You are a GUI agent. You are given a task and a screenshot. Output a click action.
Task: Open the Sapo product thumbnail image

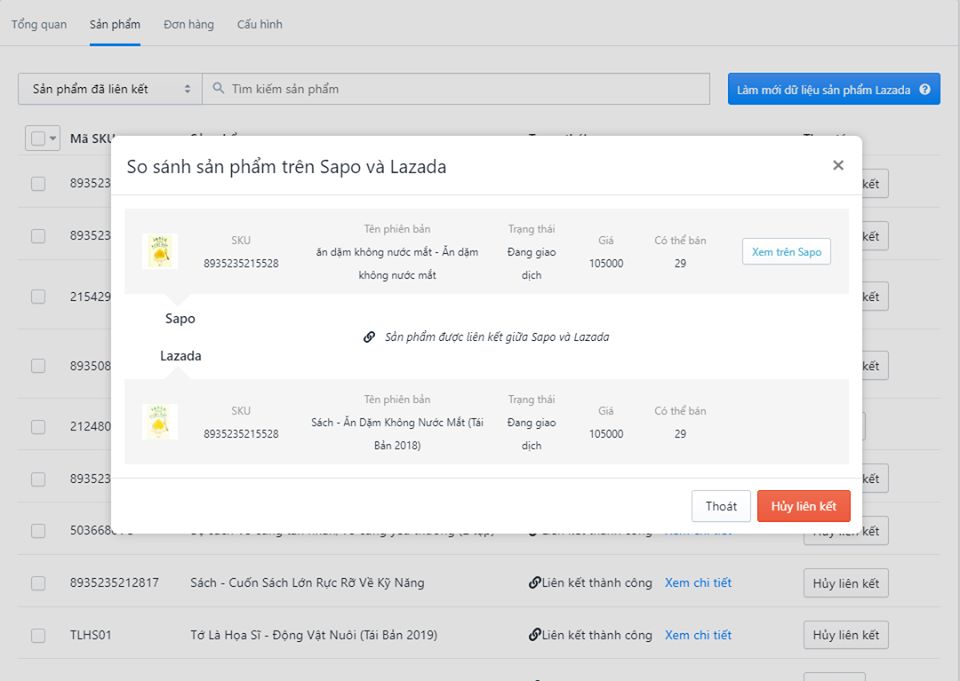[160, 251]
